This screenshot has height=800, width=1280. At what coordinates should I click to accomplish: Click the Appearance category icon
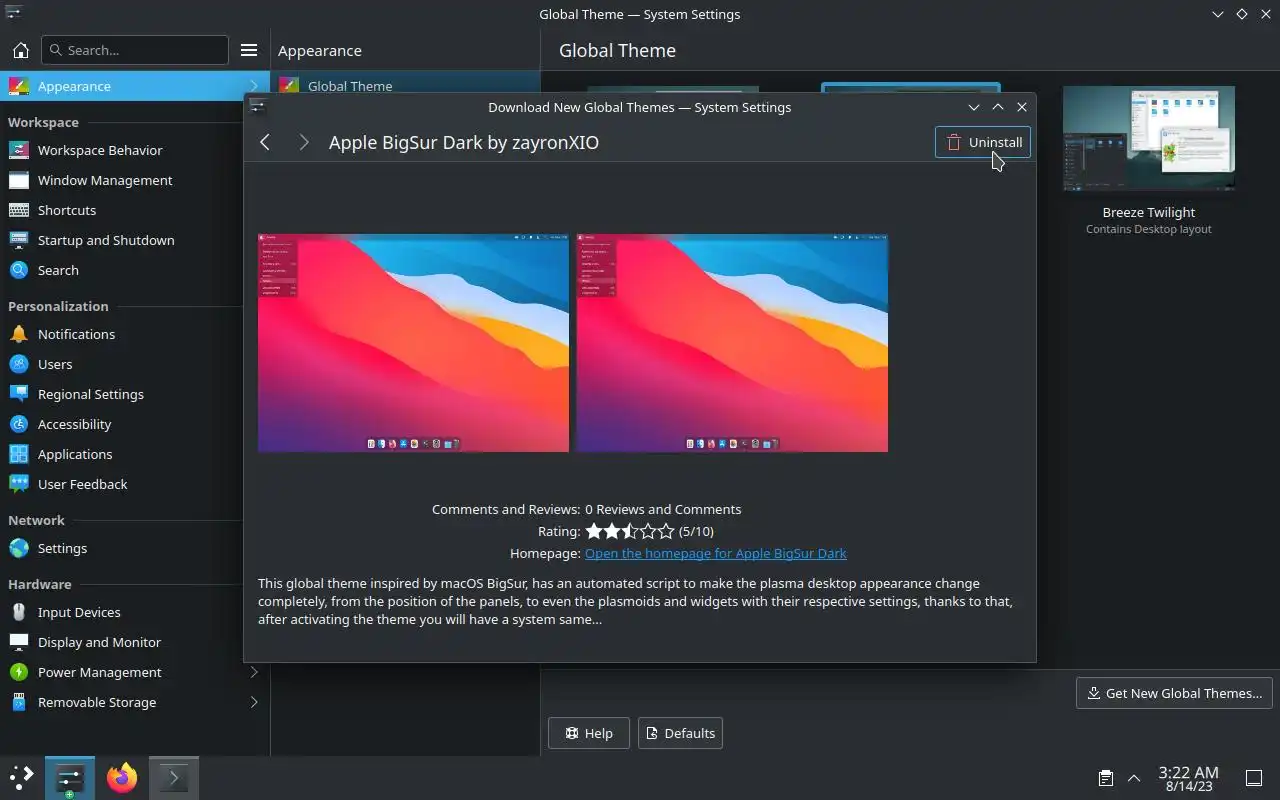click(18, 86)
